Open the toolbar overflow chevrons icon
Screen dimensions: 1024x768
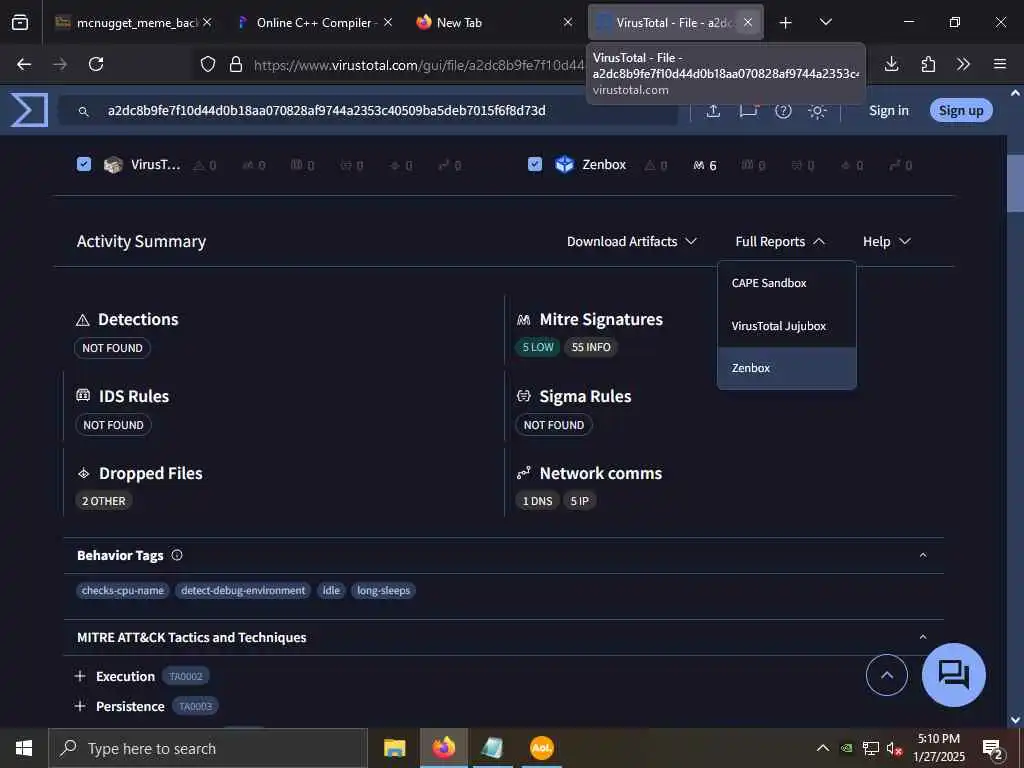click(x=963, y=64)
